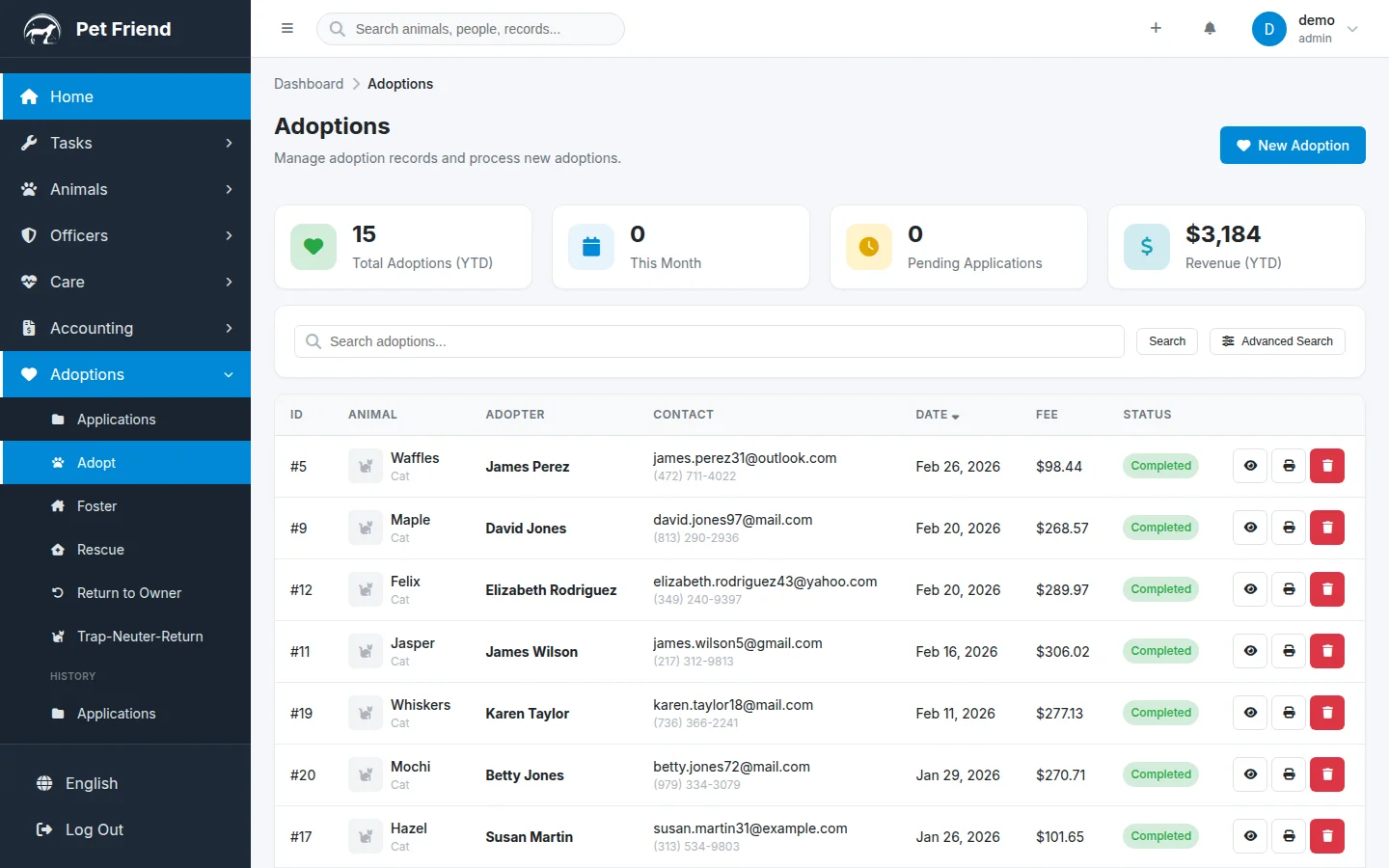
Task: Delete Mochi's adoption record
Action: click(1326, 774)
